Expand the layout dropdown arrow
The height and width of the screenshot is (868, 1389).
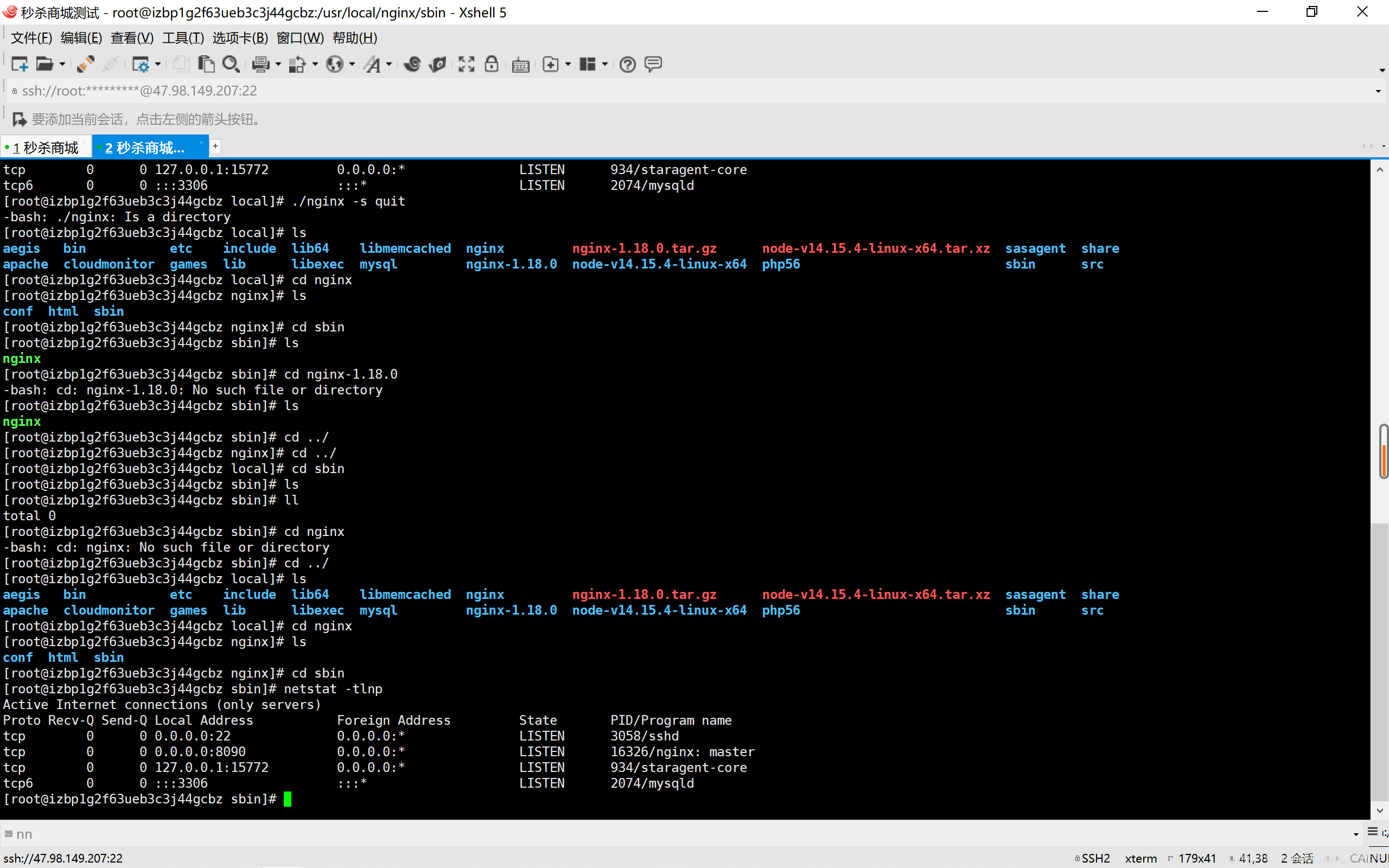point(605,65)
